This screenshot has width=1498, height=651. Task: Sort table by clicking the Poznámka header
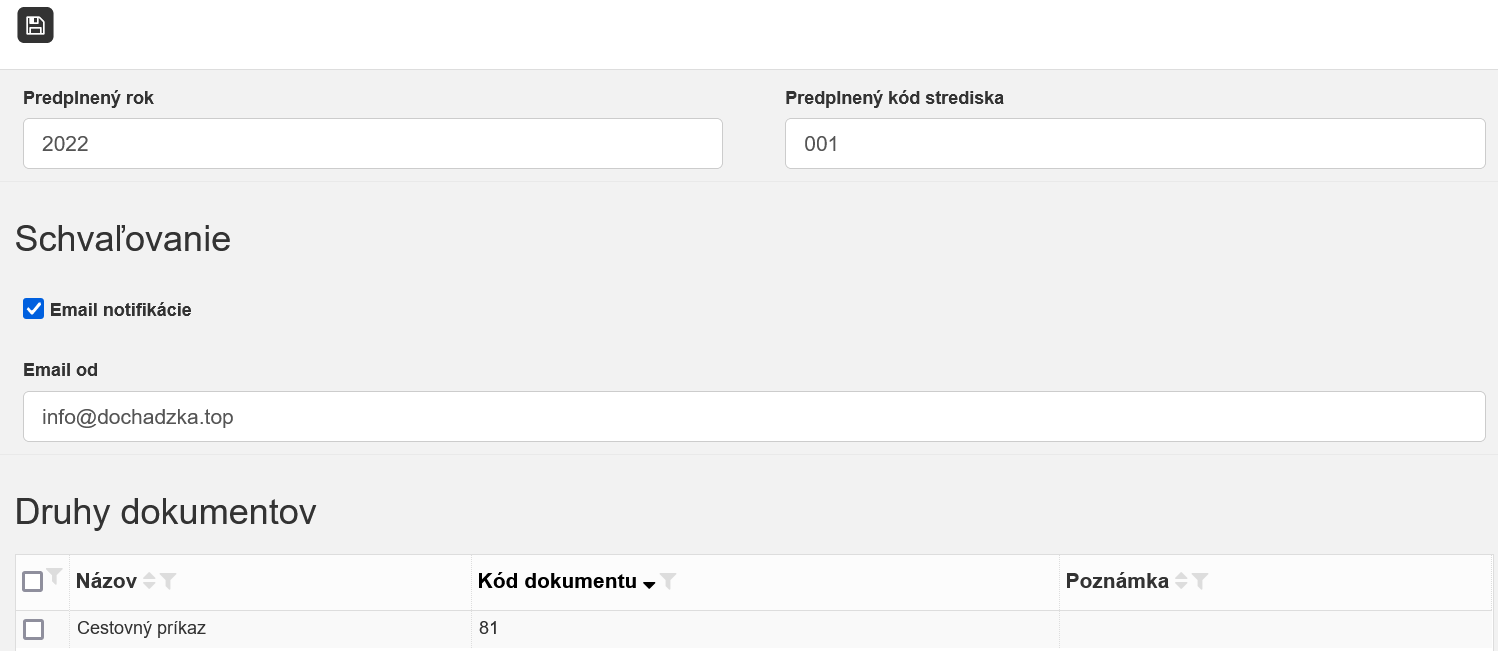1117,580
